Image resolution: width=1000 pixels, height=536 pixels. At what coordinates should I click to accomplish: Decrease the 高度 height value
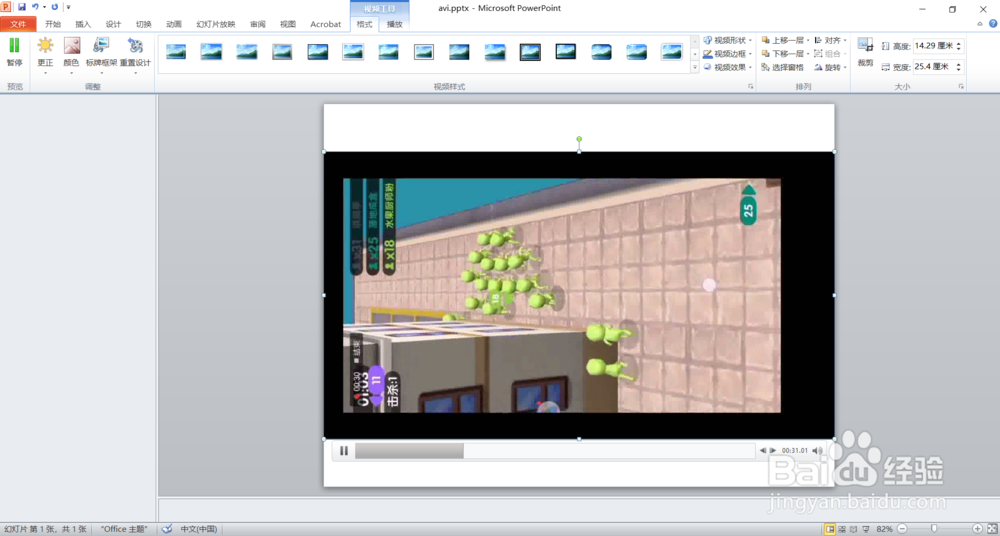pyautogui.click(x=959, y=49)
